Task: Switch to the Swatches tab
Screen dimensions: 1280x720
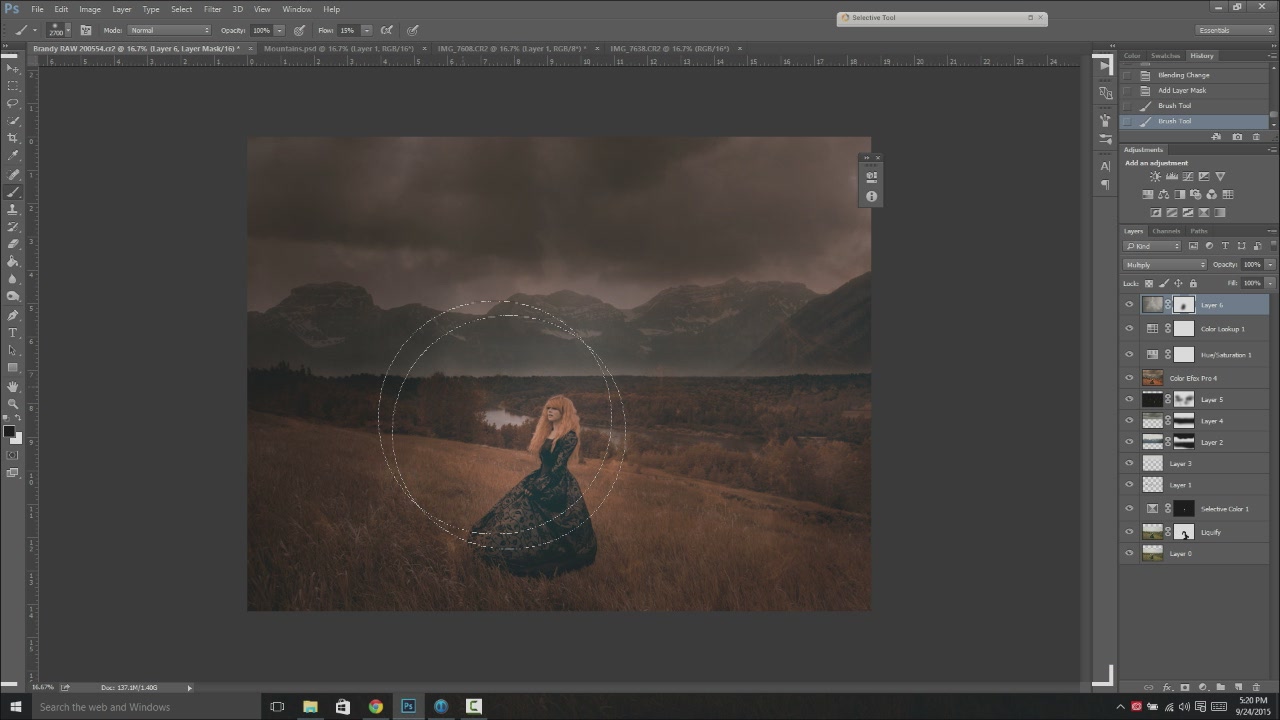Action: [1165, 56]
